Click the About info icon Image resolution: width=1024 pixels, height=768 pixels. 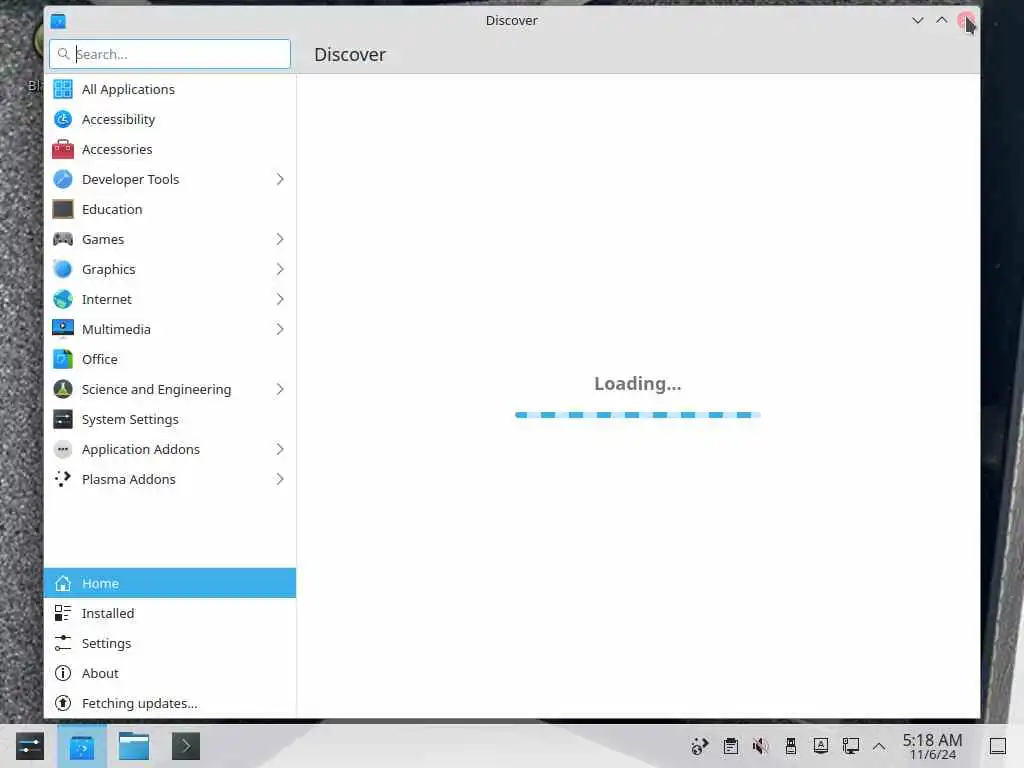pyautogui.click(x=63, y=673)
